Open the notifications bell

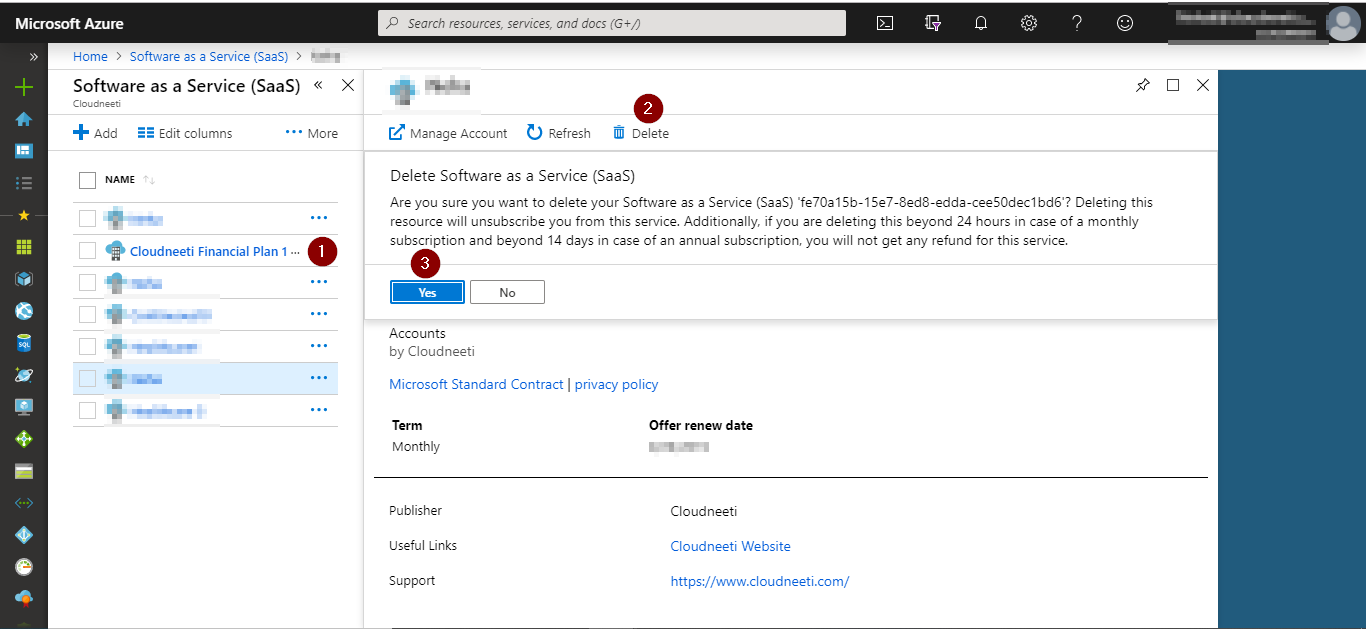point(981,23)
